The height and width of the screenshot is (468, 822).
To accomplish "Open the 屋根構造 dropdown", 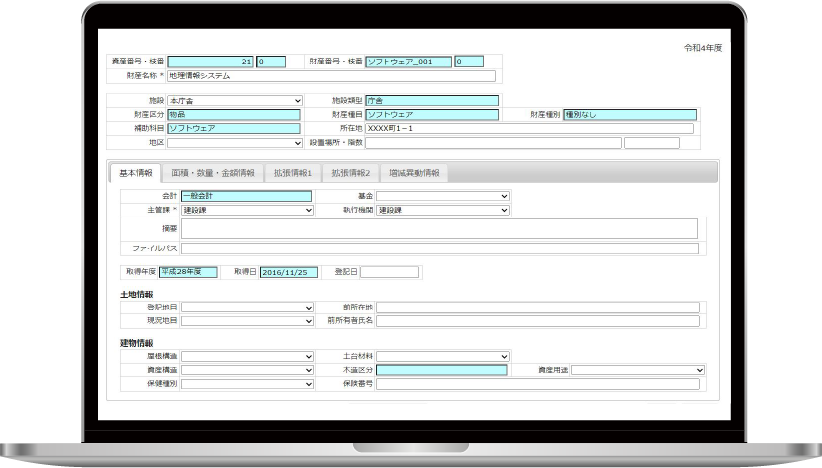I will (x=247, y=356).
